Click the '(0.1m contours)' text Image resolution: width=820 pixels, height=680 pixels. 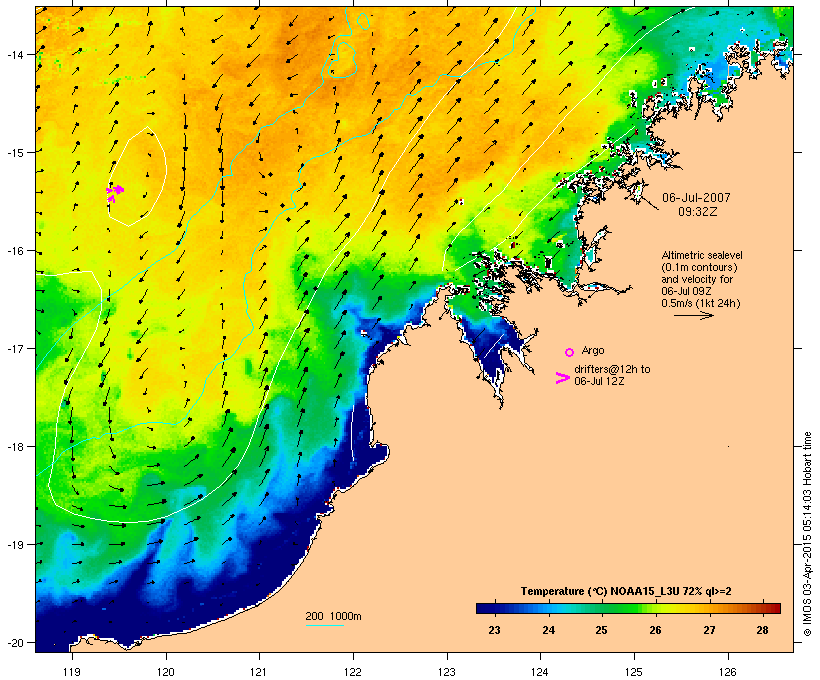tap(699, 267)
